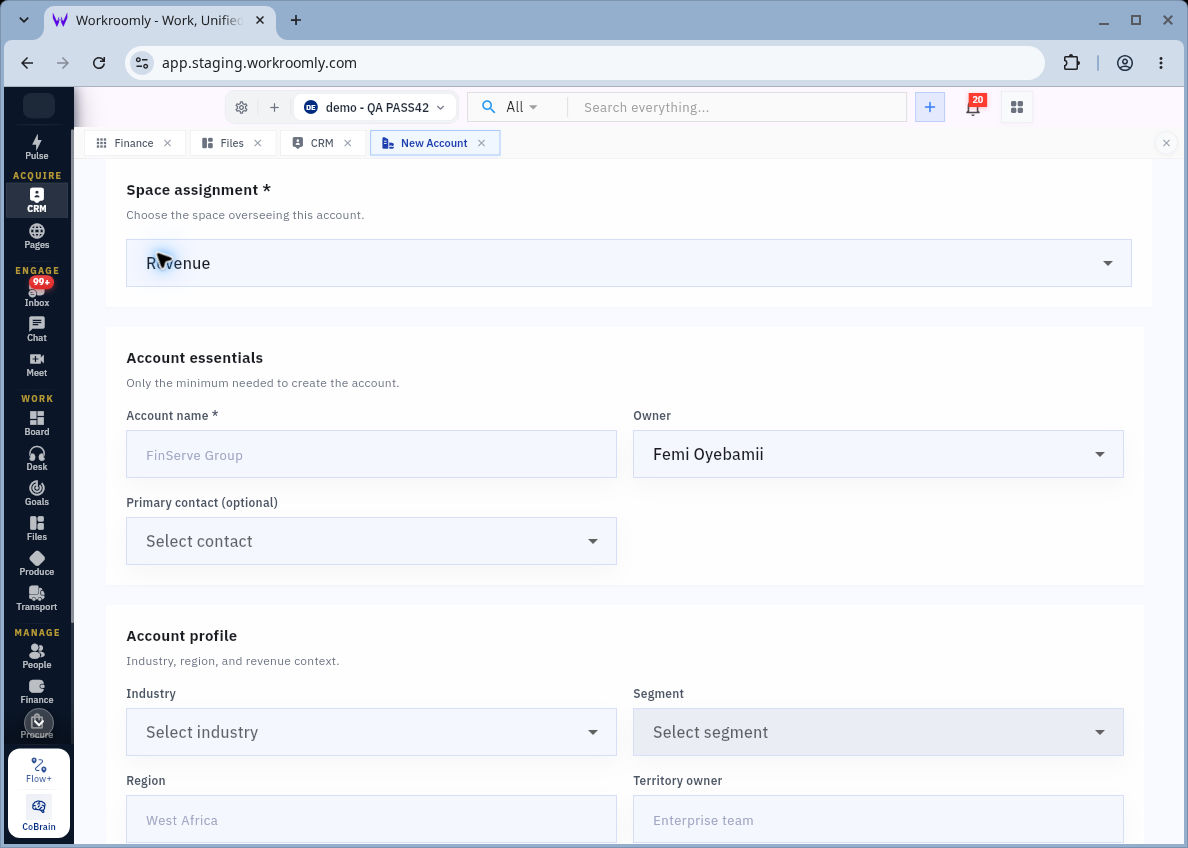Viewport: 1188px width, 848px height.
Task: Launch Flow+ automation
Action: click(39, 769)
